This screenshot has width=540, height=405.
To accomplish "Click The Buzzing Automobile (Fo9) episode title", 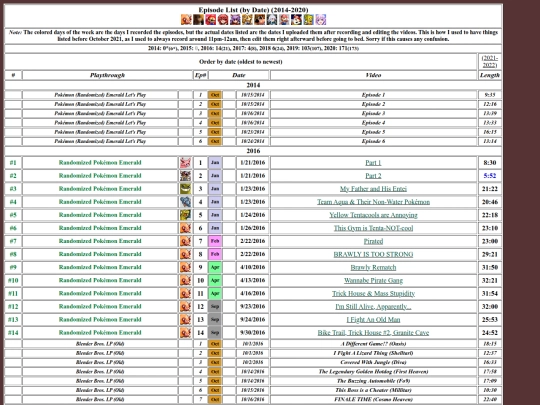I will coord(373,381).
